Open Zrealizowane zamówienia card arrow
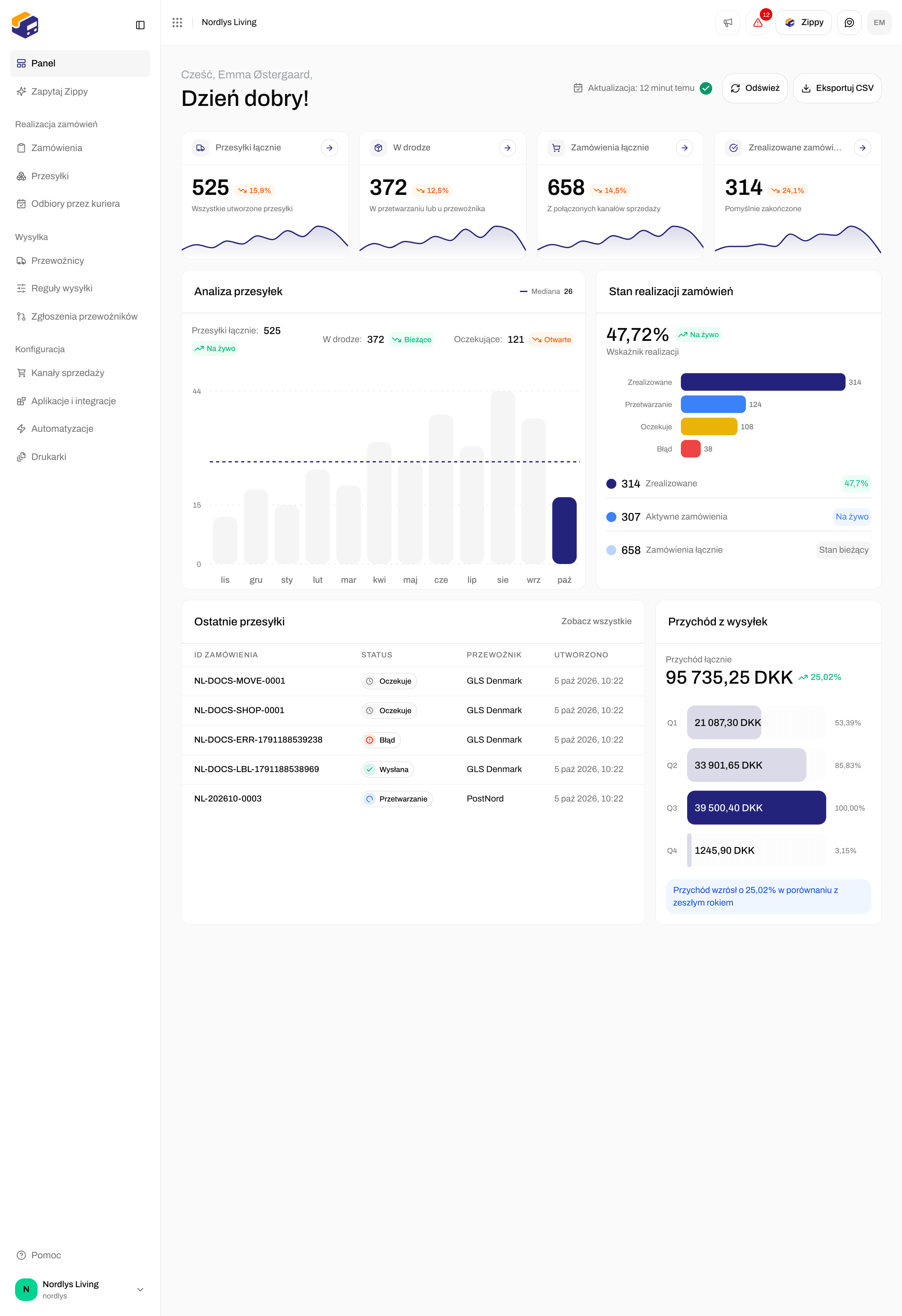 [863, 148]
